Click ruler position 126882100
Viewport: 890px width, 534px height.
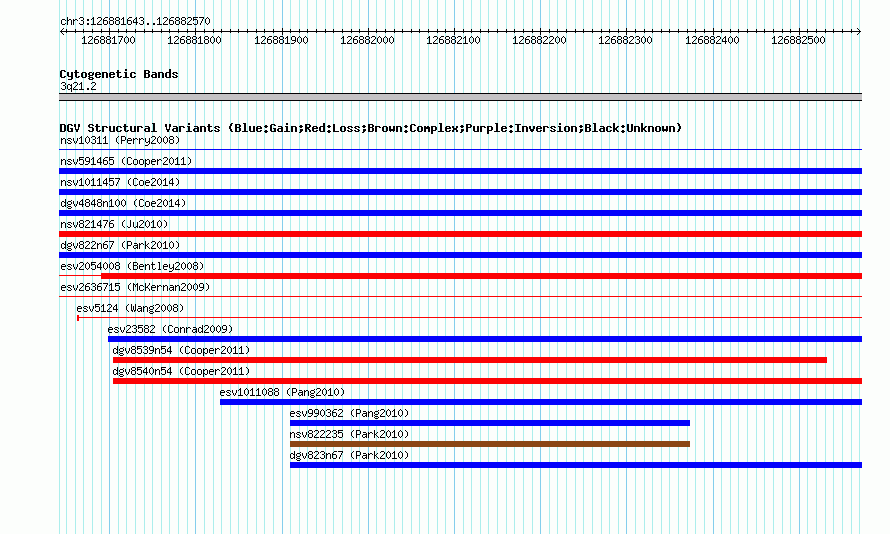[x=454, y=40]
